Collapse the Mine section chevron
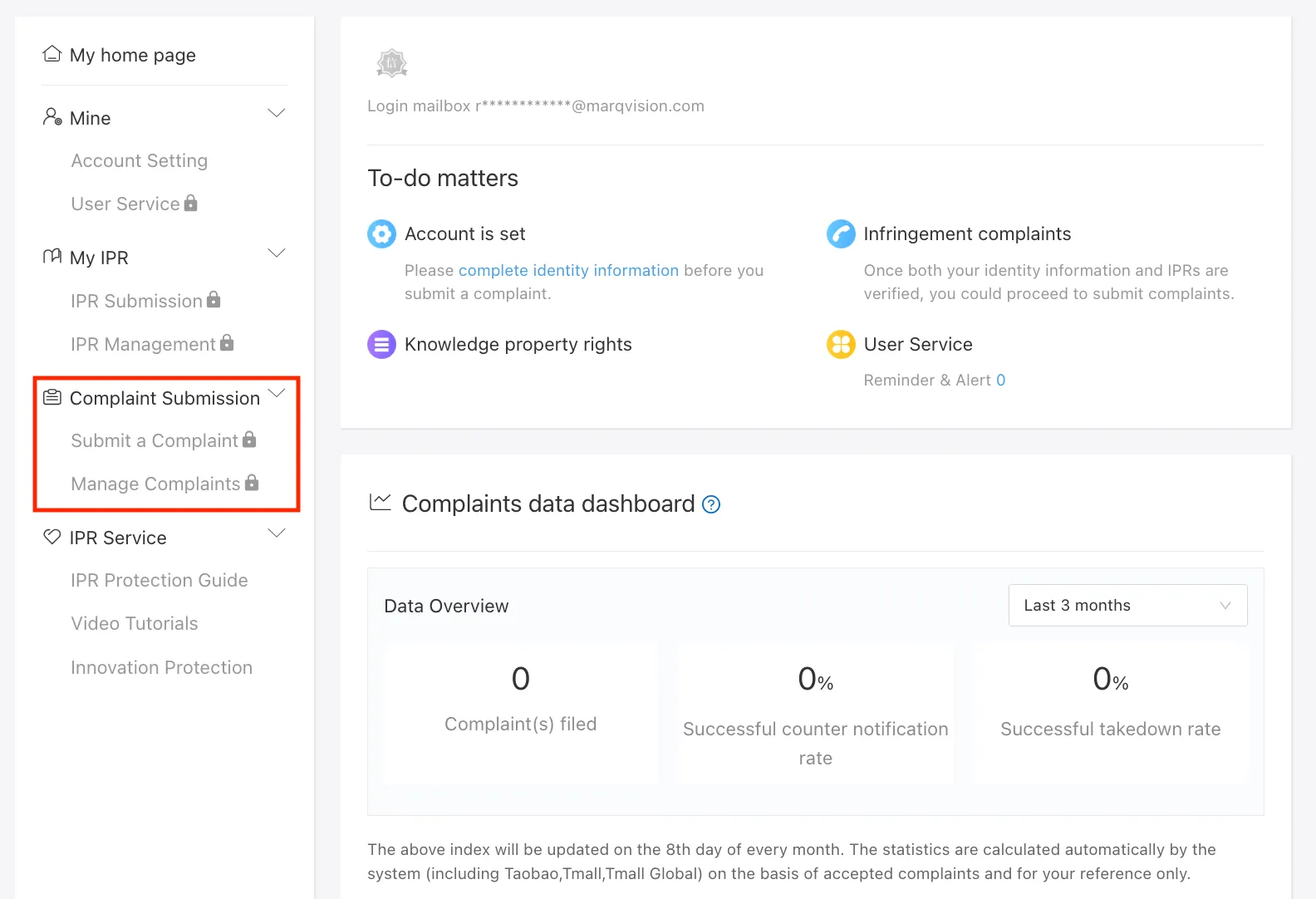 pos(277,113)
